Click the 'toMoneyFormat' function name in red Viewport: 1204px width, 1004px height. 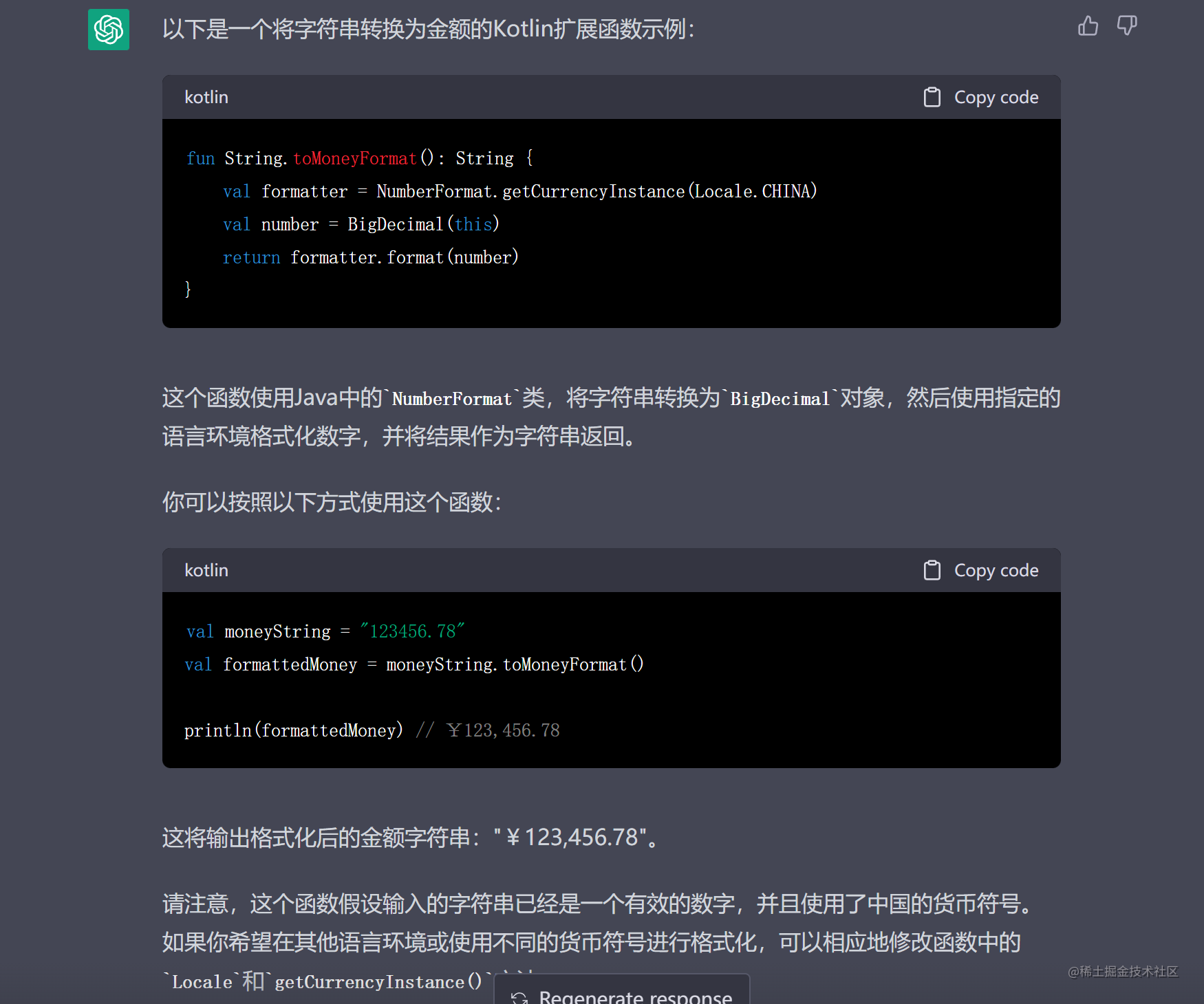[x=355, y=158]
